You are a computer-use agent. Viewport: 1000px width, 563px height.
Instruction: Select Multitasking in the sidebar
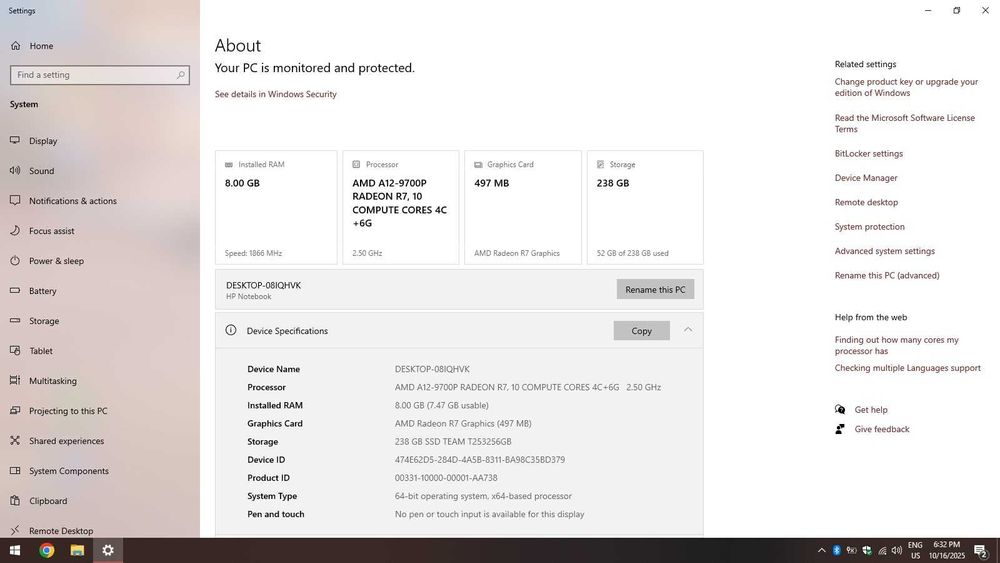coord(52,381)
